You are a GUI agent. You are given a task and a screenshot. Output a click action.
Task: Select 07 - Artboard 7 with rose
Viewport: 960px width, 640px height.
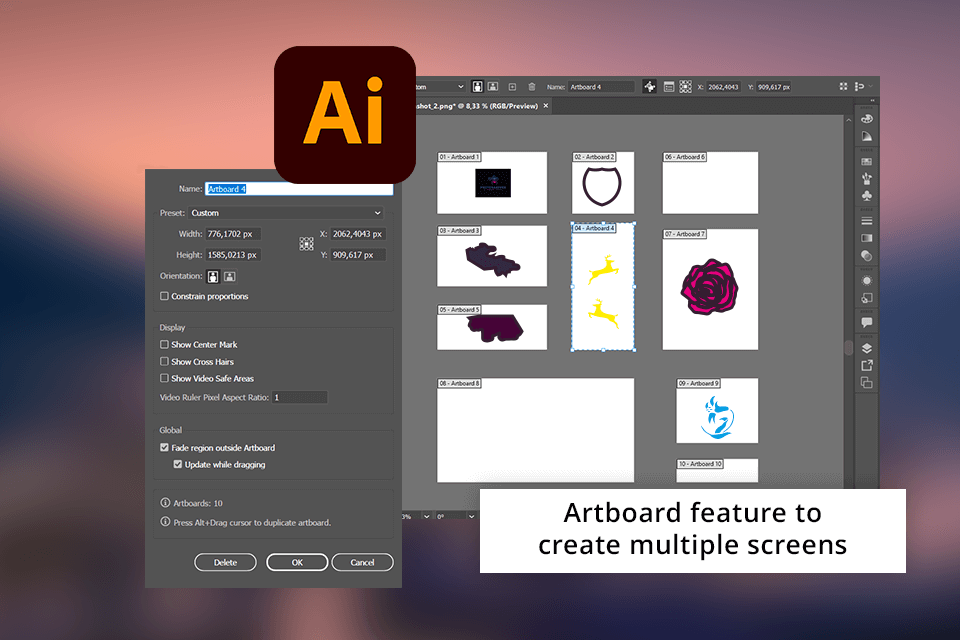(710, 289)
